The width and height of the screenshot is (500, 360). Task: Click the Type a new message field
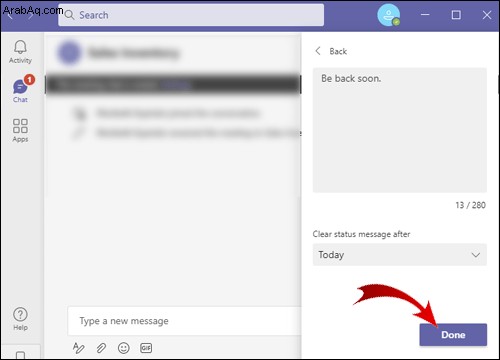click(185, 321)
